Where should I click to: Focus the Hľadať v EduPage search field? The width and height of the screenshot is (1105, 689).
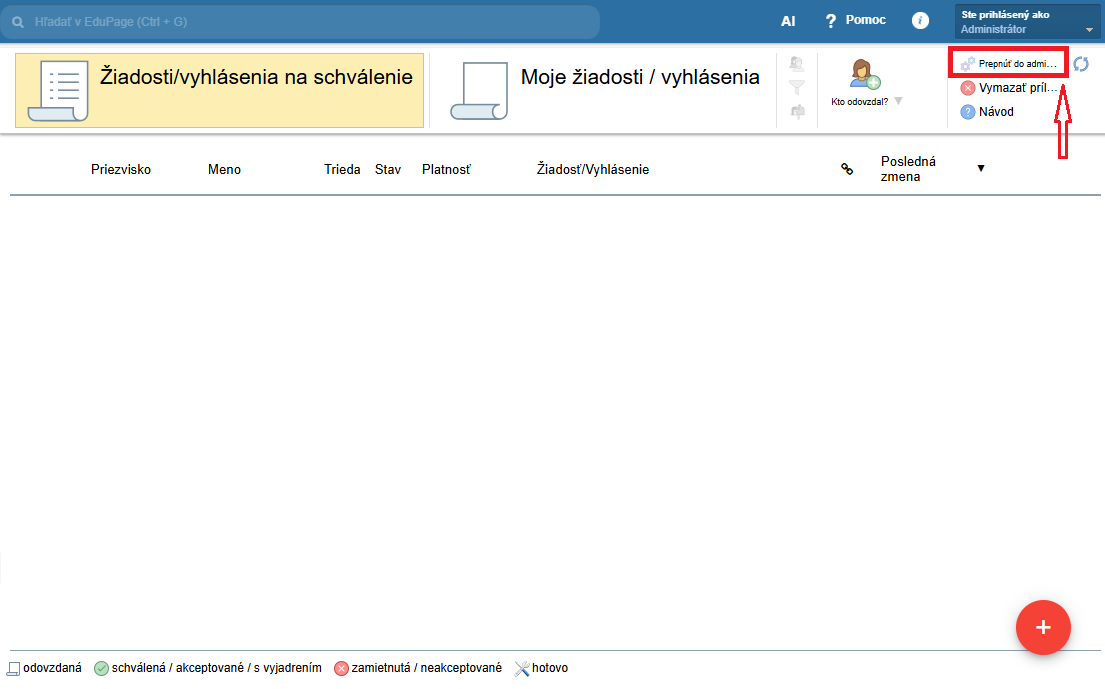click(x=300, y=22)
